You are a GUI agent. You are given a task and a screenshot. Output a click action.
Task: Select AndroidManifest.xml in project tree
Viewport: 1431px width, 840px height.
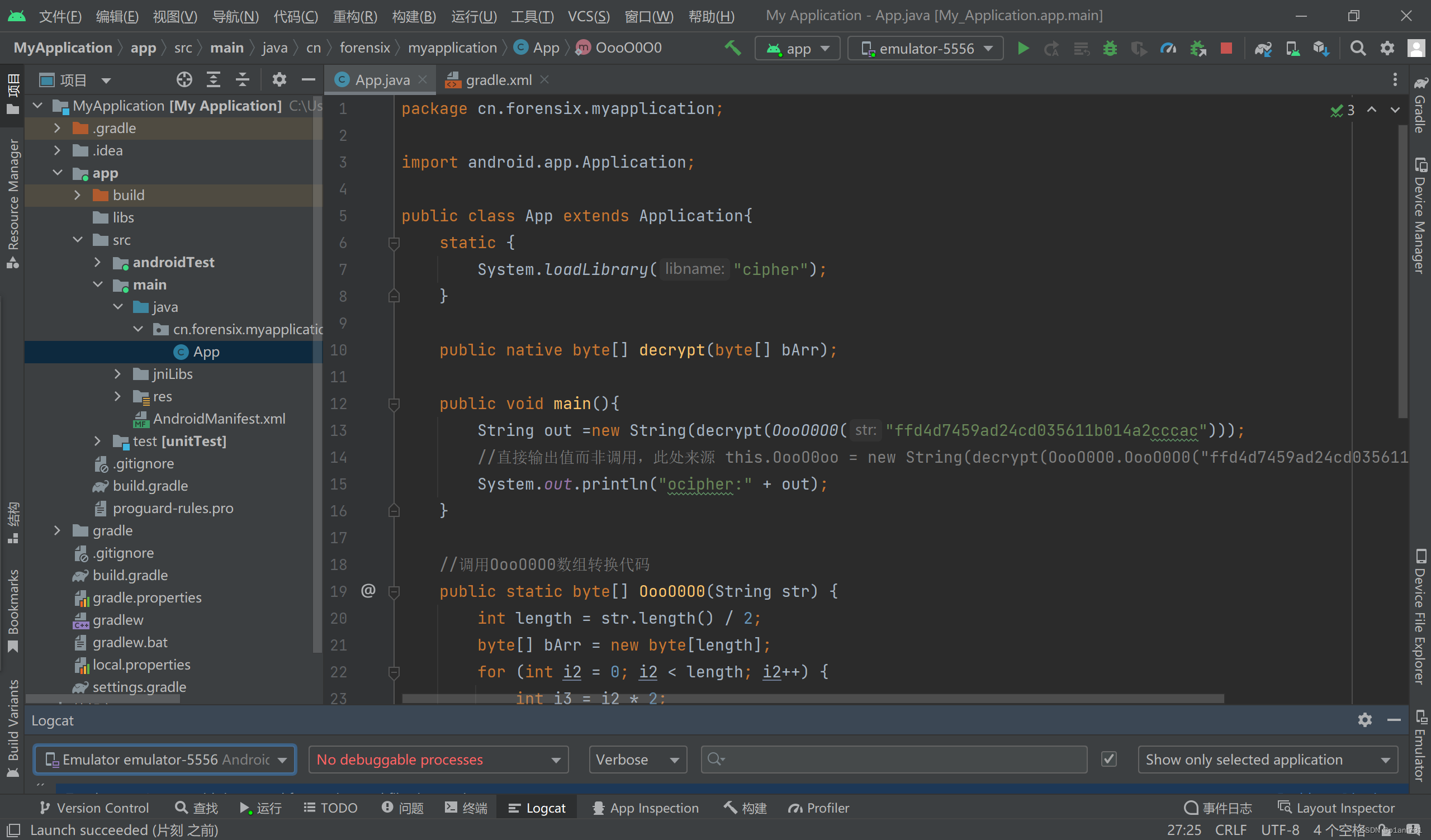tap(219, 419)
